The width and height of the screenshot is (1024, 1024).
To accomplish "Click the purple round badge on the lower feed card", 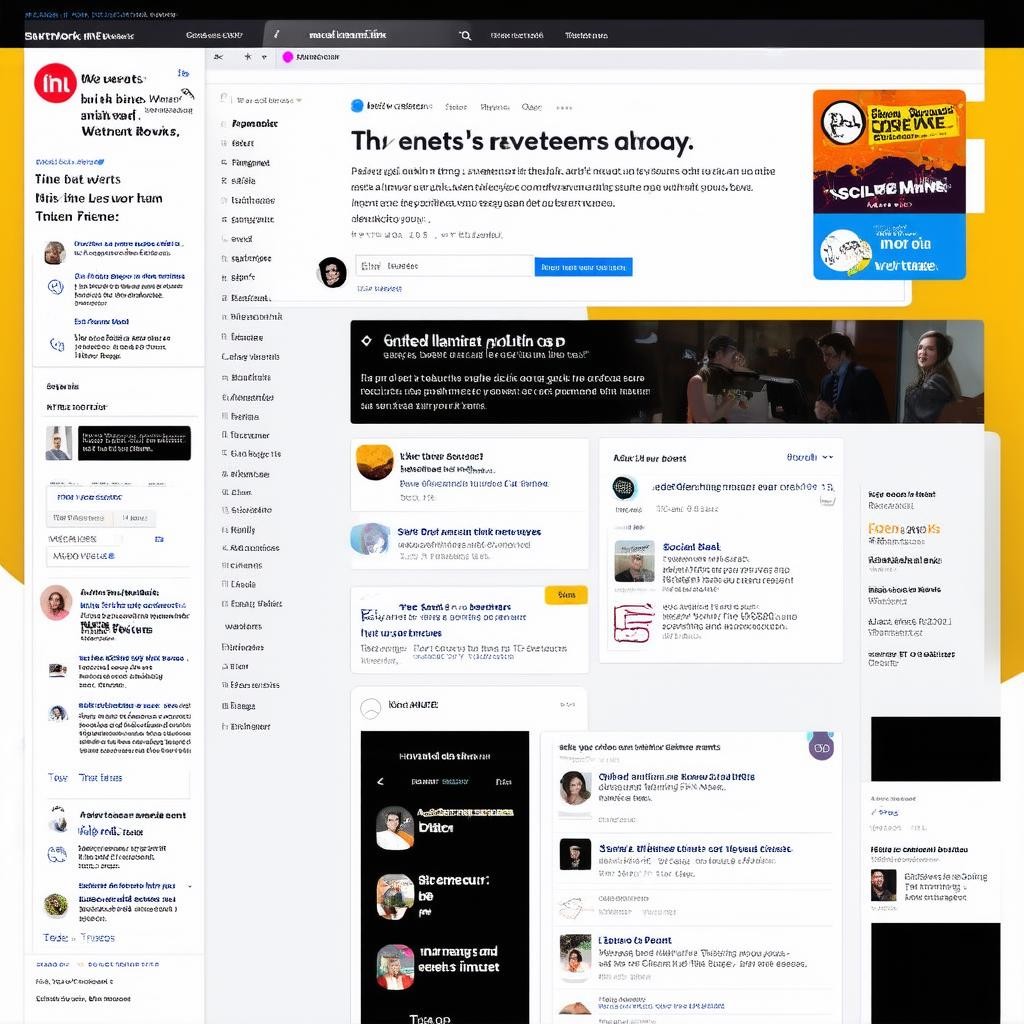I will click(821, 746).
